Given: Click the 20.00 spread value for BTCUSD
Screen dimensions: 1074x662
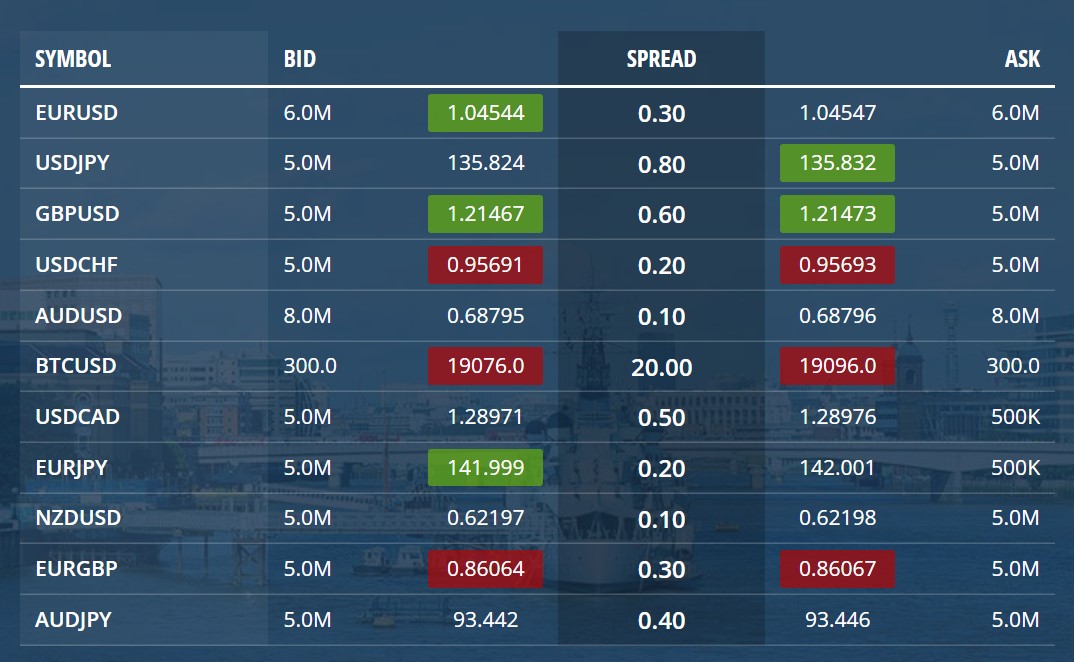Looking at the screenshot, I should pyautogui.click(x=662, y=366).
